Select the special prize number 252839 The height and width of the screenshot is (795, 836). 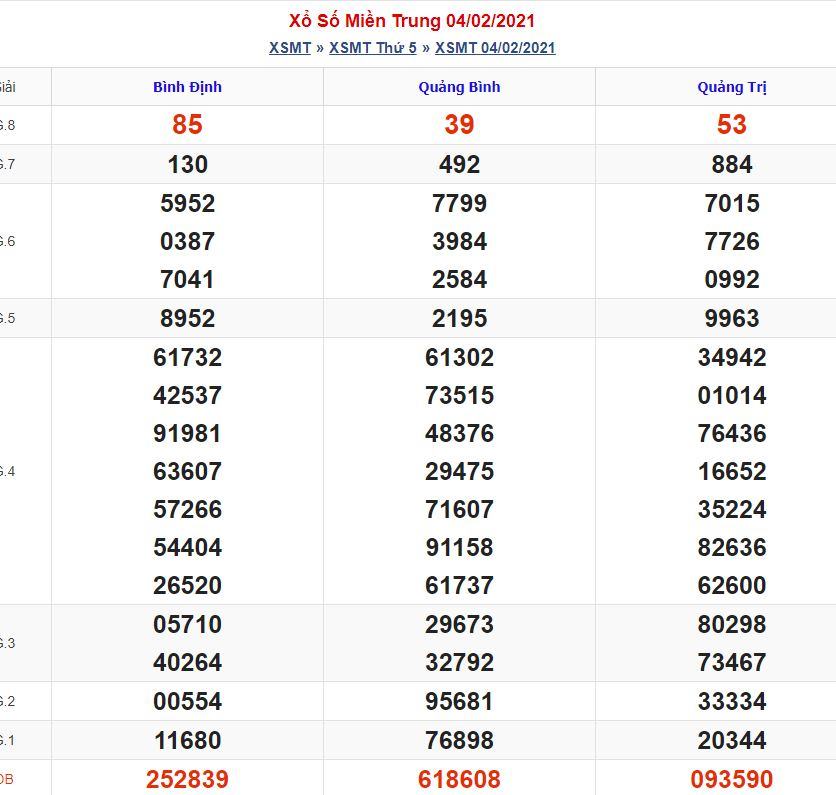(x=187, y=780)
